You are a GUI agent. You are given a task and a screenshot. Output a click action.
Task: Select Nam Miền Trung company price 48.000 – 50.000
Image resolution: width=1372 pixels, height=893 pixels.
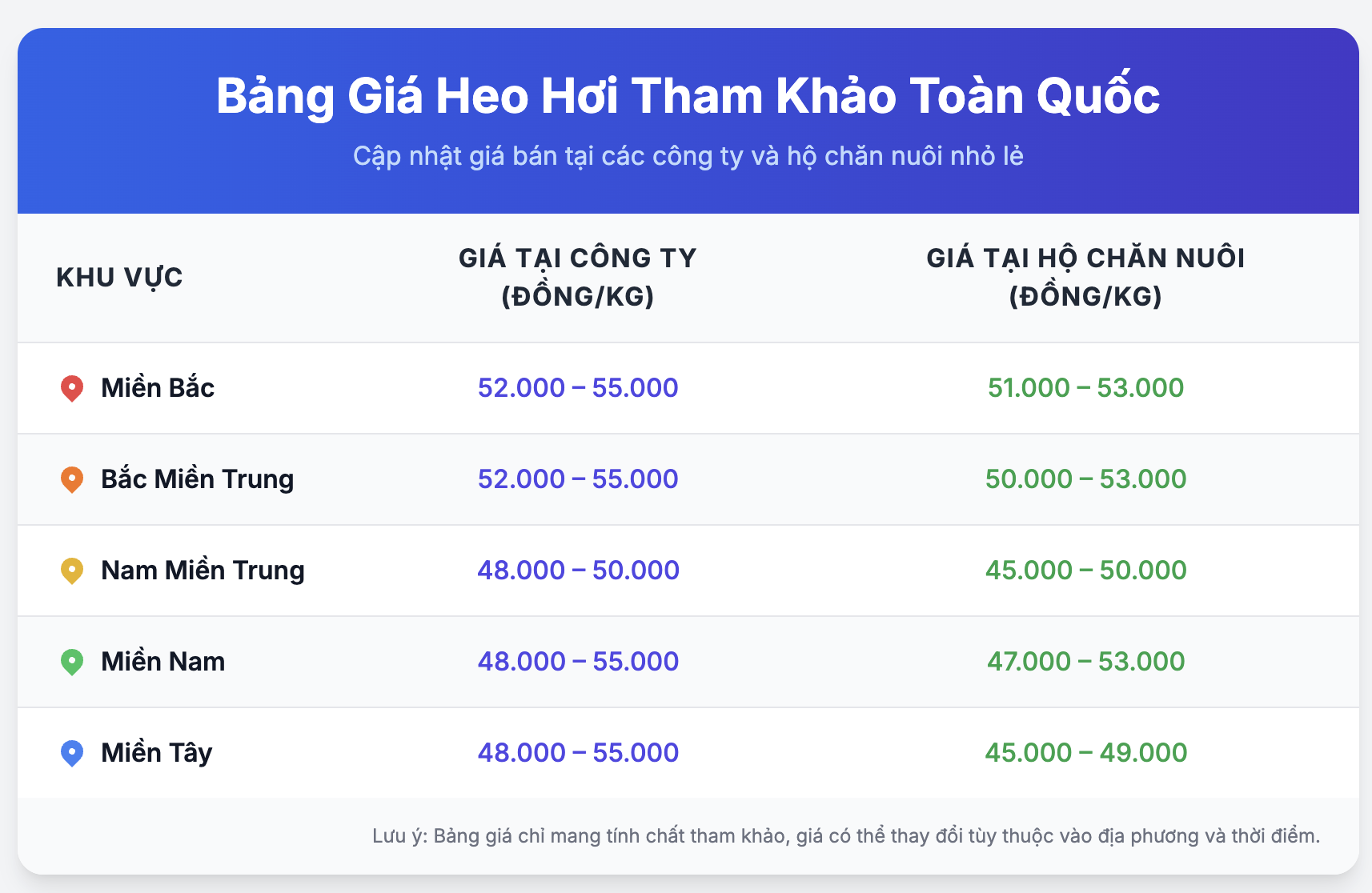pos(578,571)
